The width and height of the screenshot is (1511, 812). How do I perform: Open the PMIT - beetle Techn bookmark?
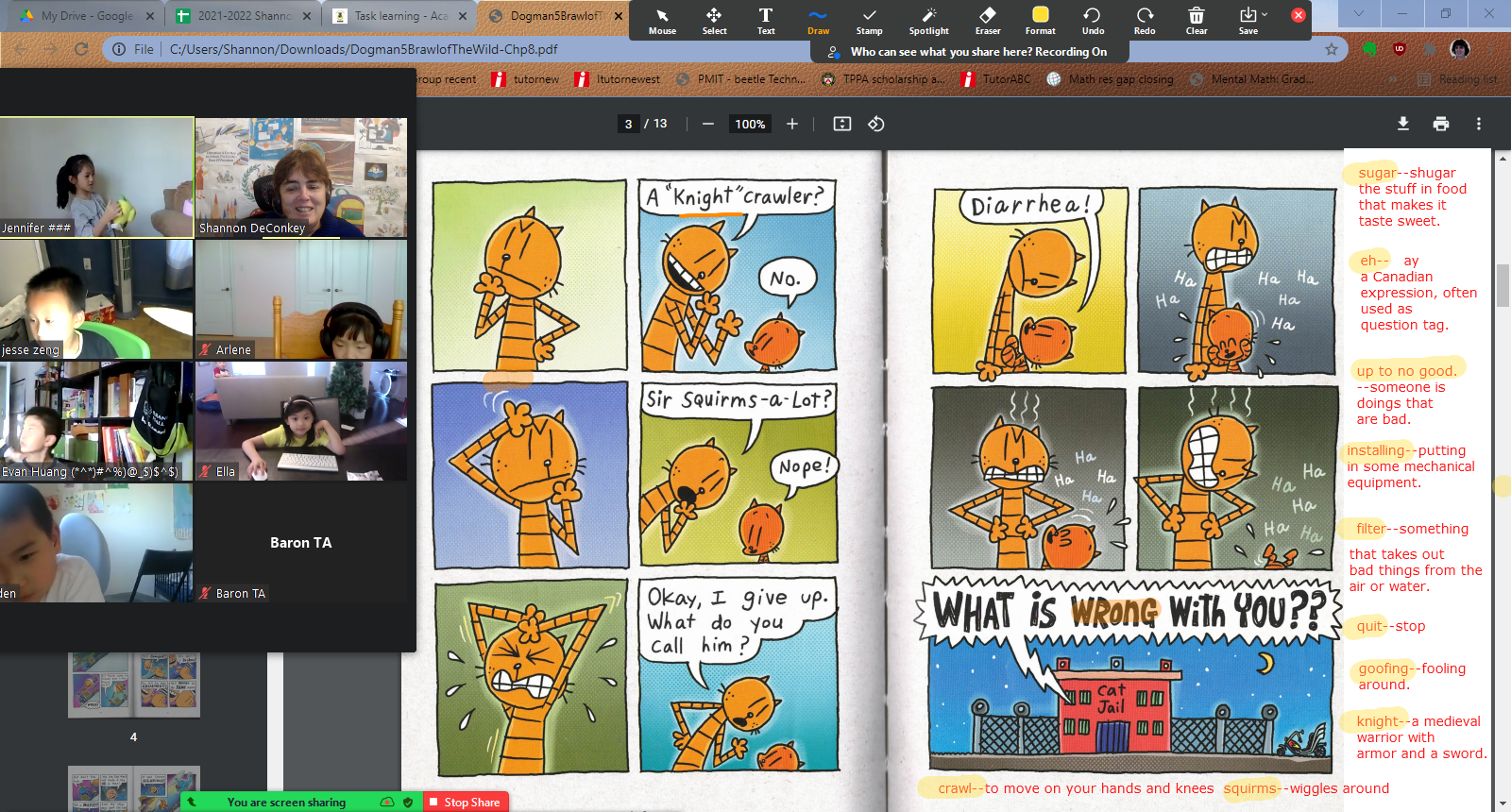click(x=740, y=79)
